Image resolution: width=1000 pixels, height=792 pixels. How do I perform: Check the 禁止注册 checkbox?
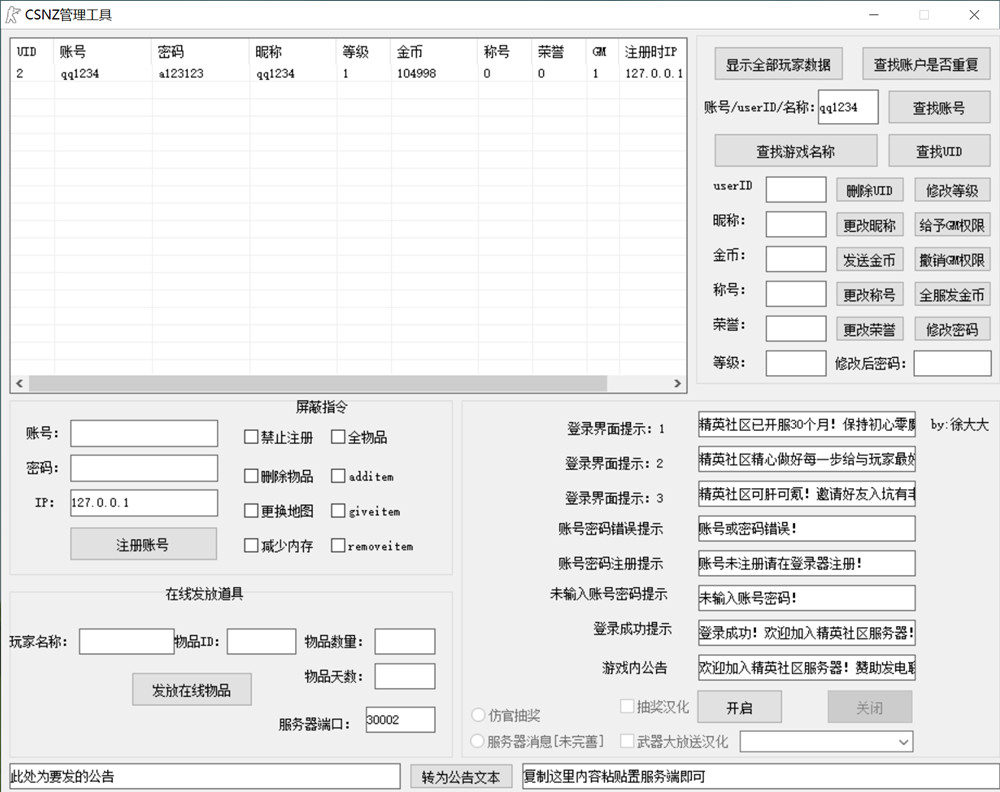[251, 437]
